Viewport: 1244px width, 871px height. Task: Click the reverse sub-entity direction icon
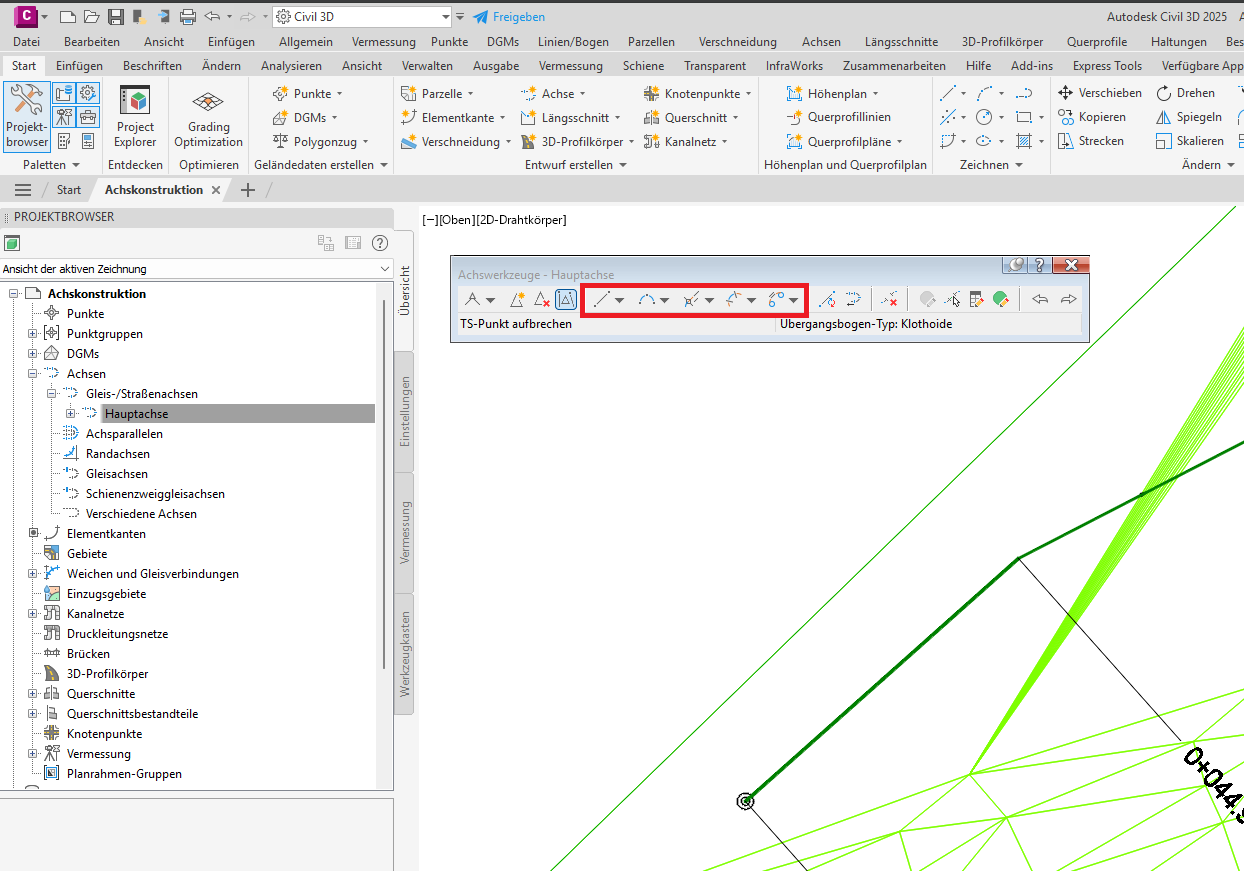[853, 299]
